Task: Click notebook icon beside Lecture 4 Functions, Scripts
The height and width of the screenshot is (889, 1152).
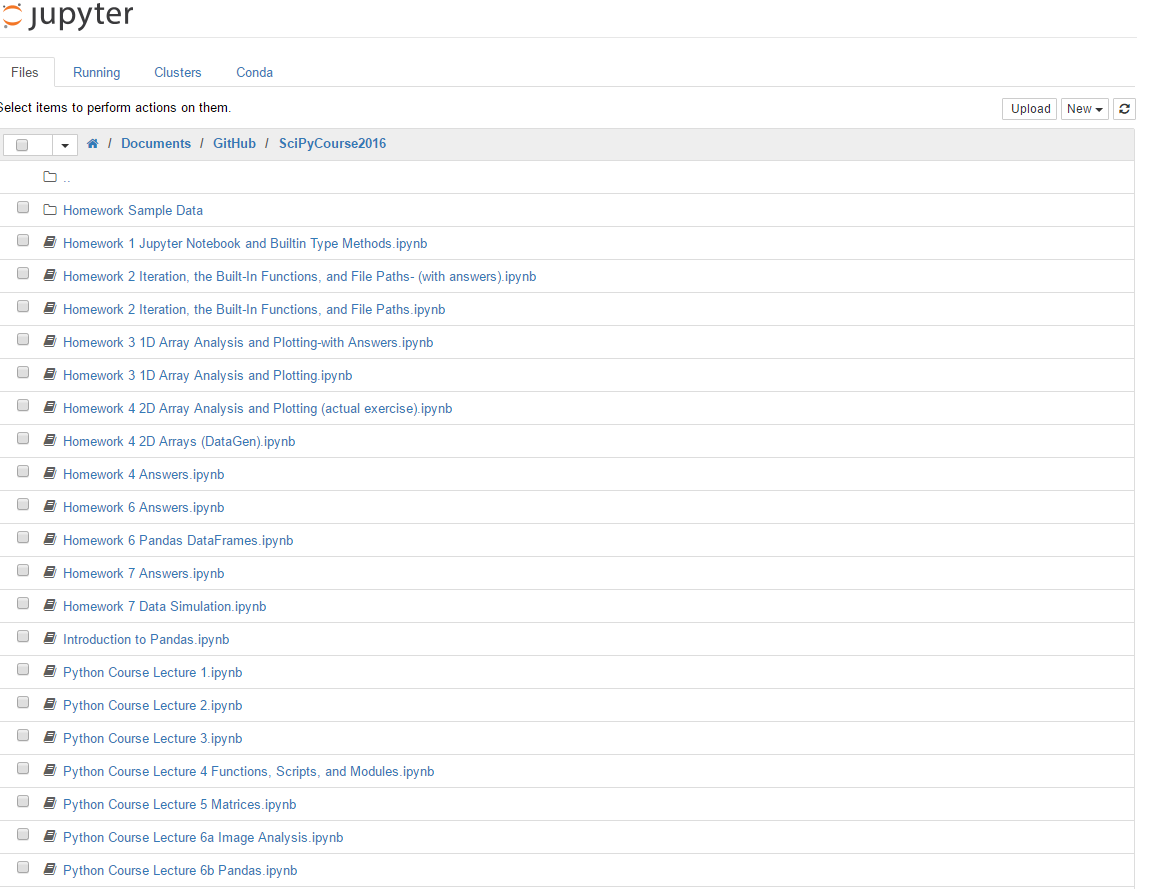Action: tap(50, 771)
